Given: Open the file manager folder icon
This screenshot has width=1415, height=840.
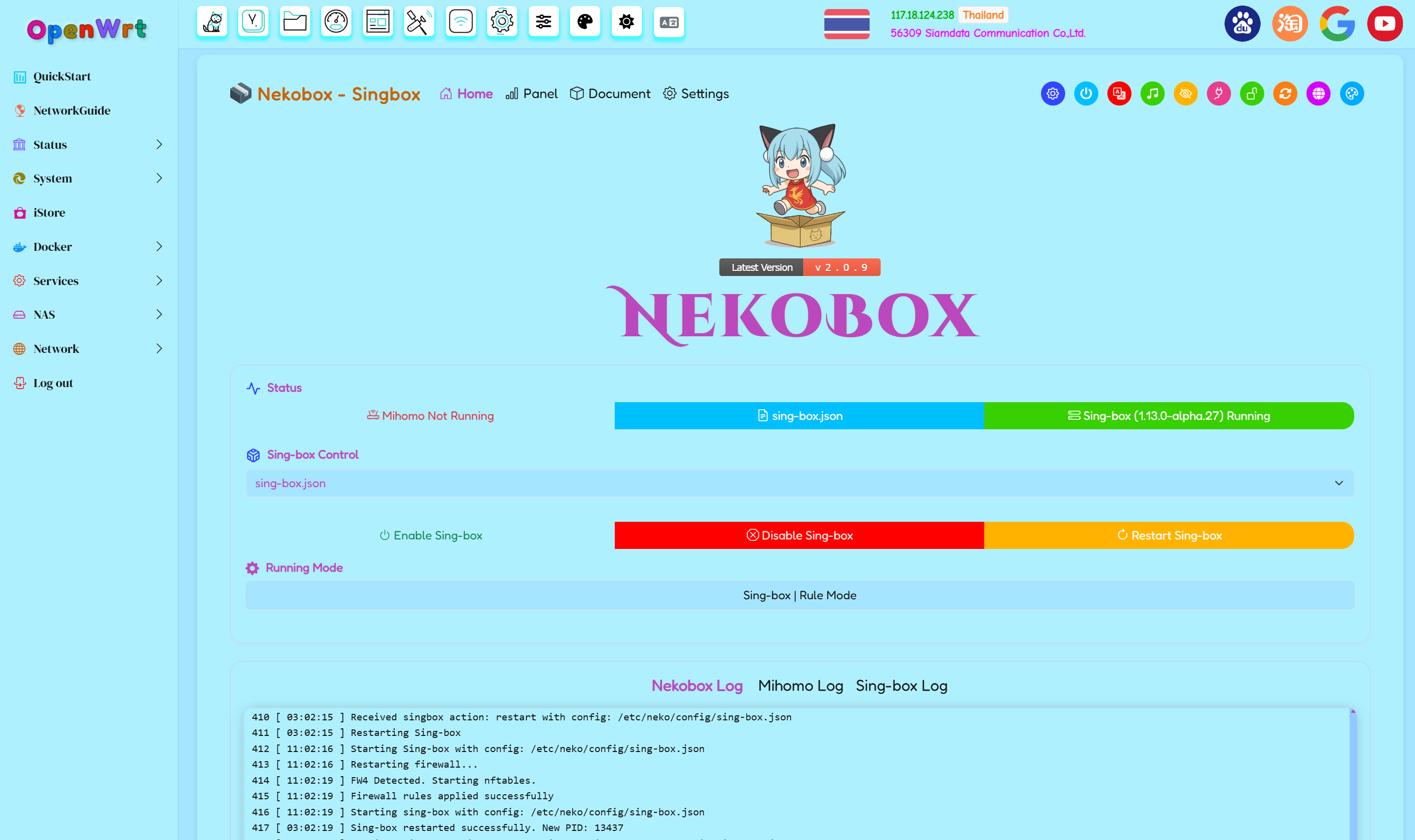Looking at the screenshot, I should (x=295, y=22).
